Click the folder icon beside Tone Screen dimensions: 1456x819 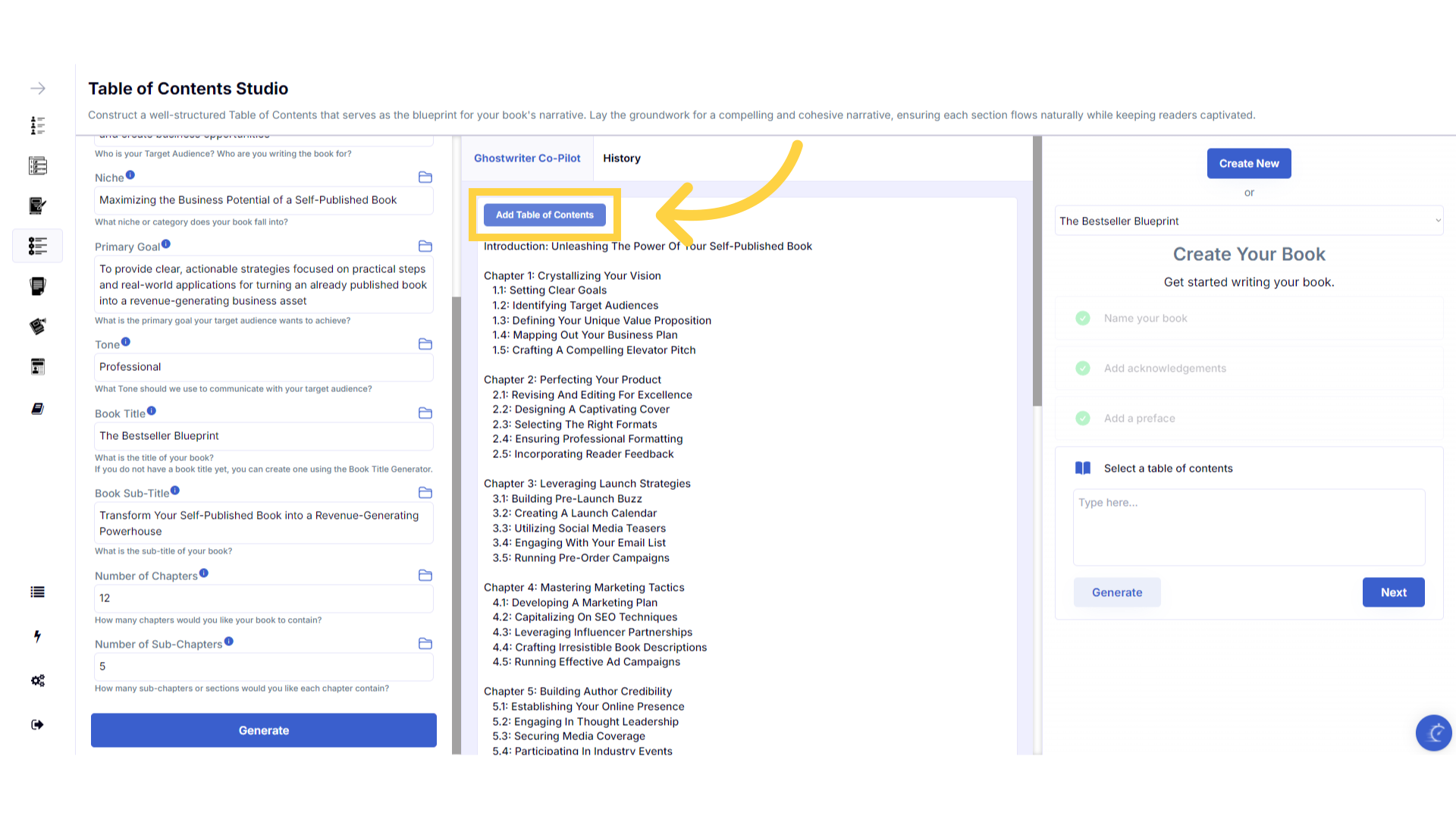[425, 344]
